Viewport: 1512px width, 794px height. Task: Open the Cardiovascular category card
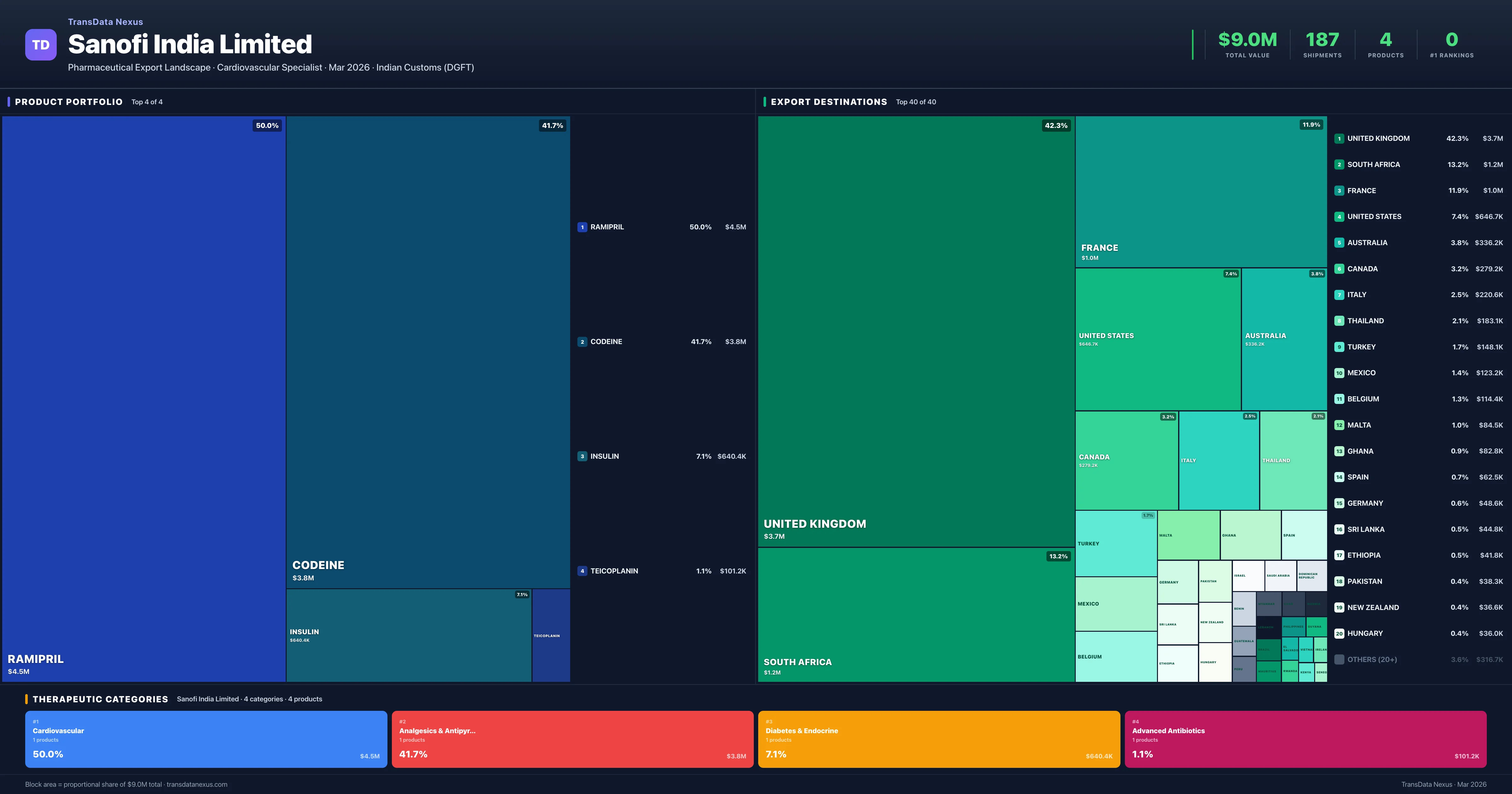click(x=206, y=739)
